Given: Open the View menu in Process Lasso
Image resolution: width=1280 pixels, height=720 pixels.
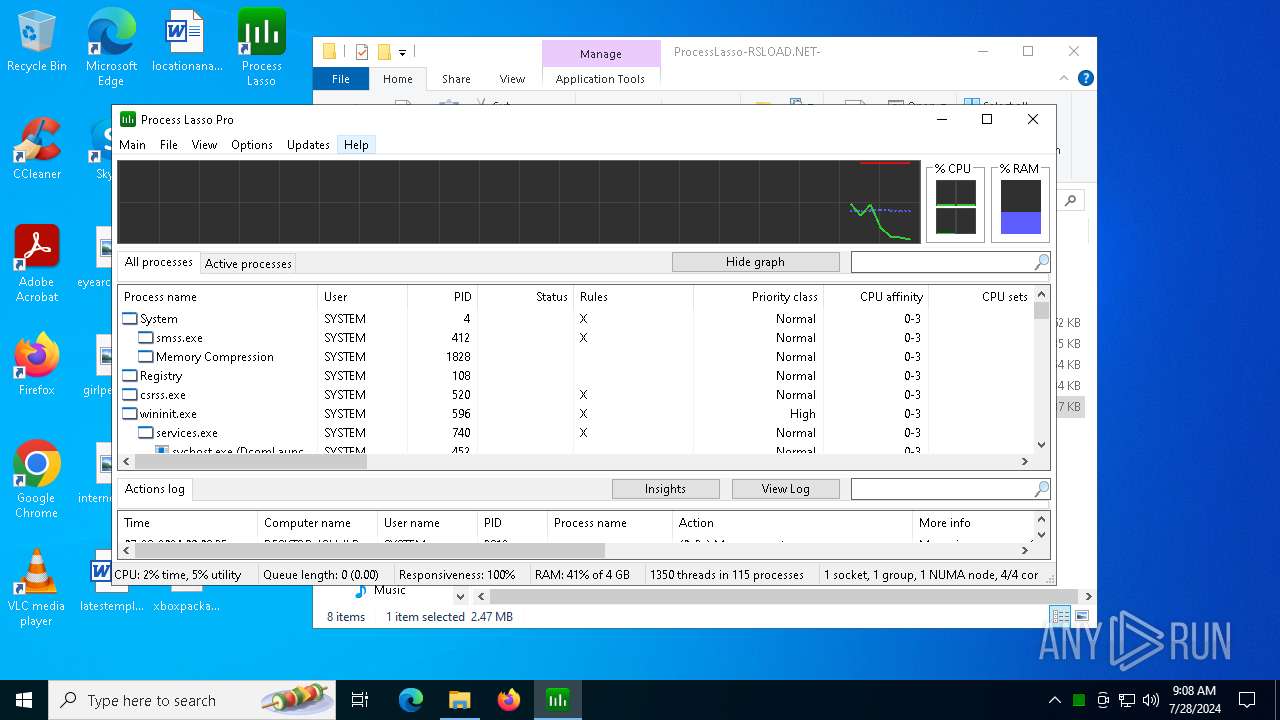Looking at the screenshot, I should (204, 145).
